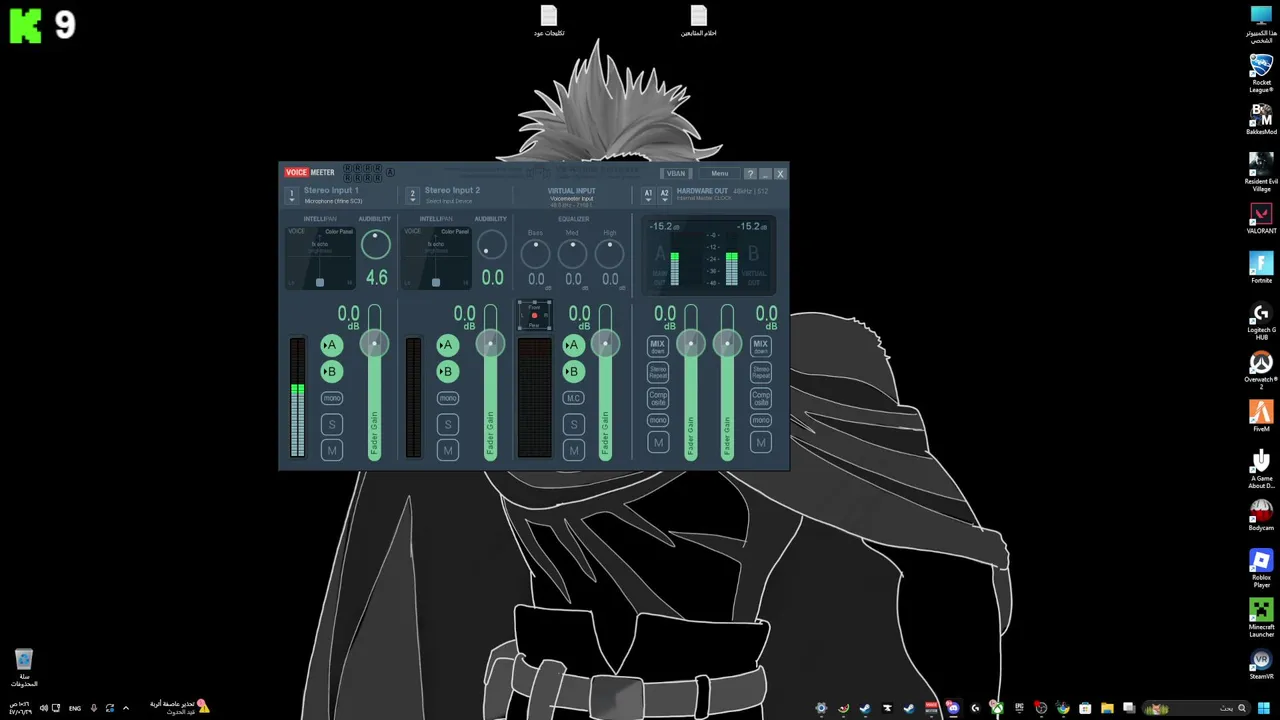Toggle Composite mode on hardware bus A
The height and width of the screenshot is (720, 1280).
[657, 398]
